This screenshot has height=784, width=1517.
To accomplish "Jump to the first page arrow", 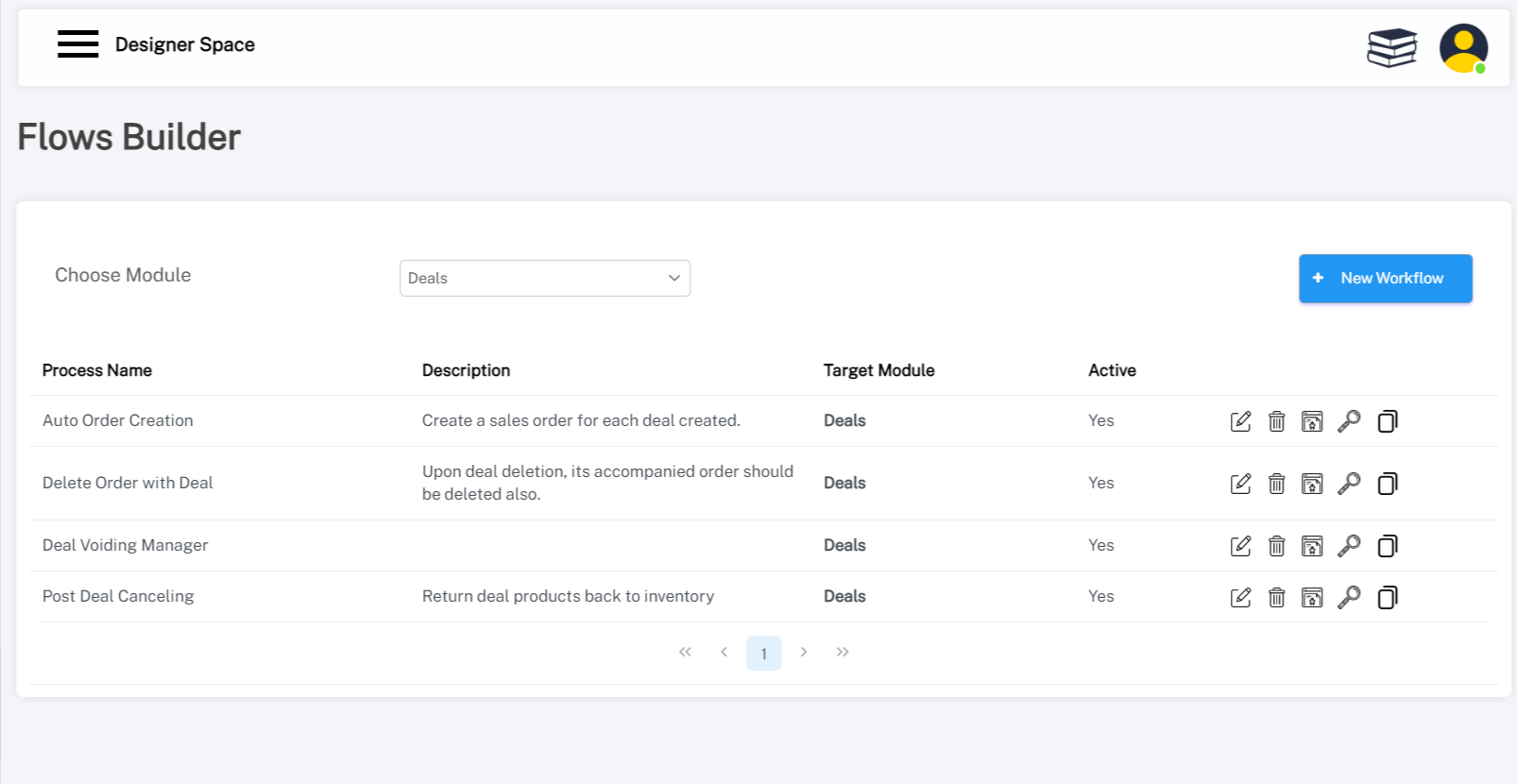I will 685,652.
